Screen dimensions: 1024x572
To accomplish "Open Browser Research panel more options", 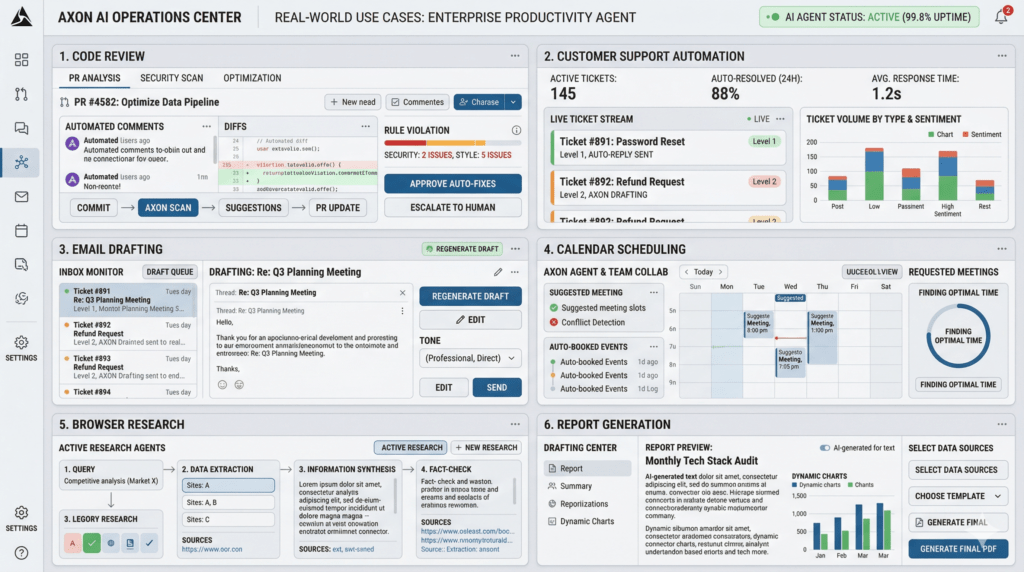I will click(515, 424).
